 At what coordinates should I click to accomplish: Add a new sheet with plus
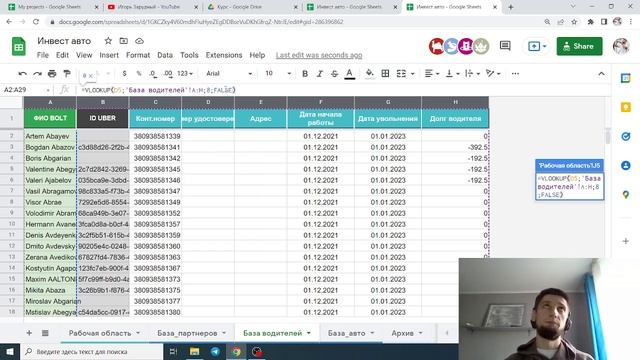click(x=29, y=333)
